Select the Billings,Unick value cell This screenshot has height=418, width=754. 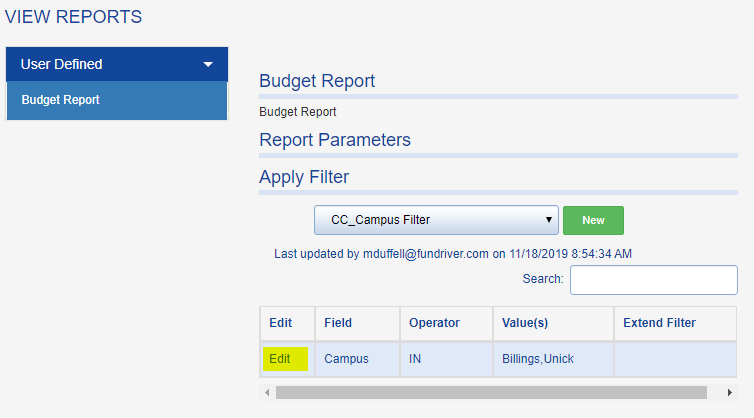pos(553,359)
